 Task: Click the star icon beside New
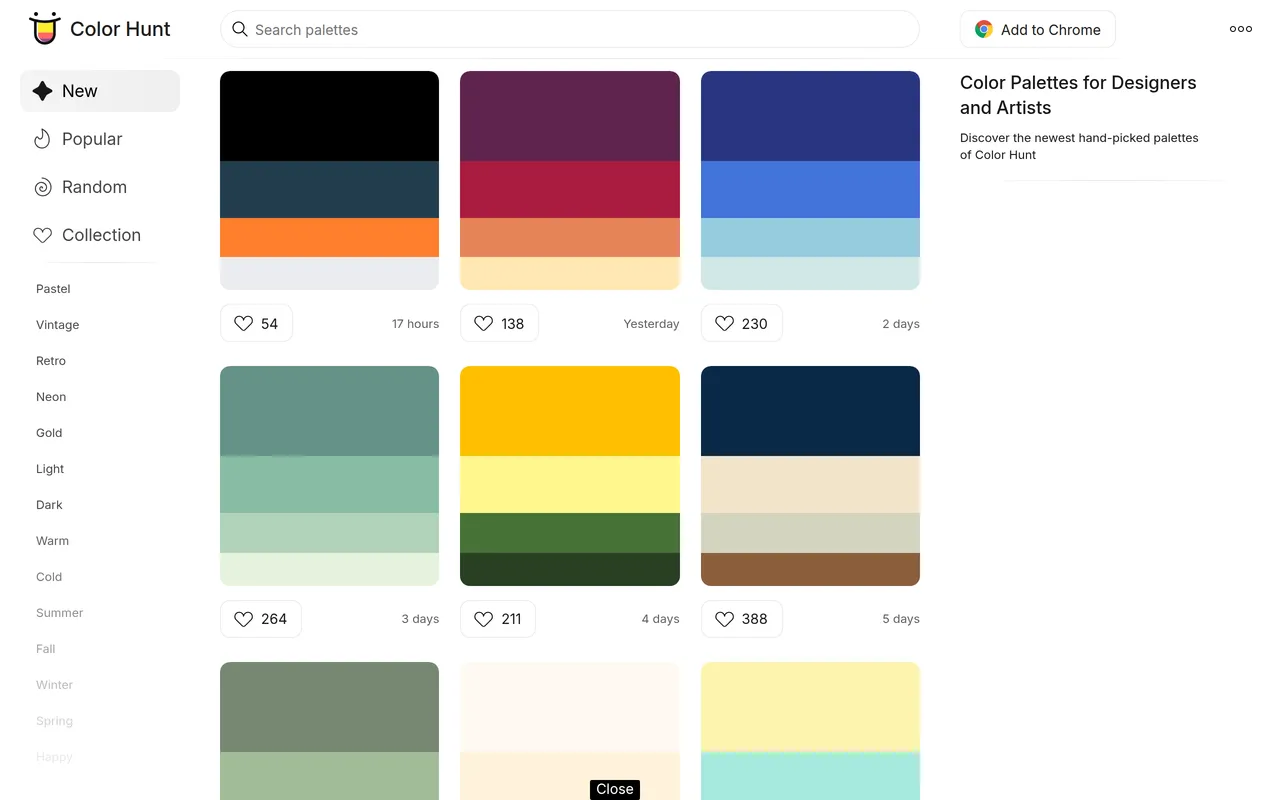(x=42, y=91)
